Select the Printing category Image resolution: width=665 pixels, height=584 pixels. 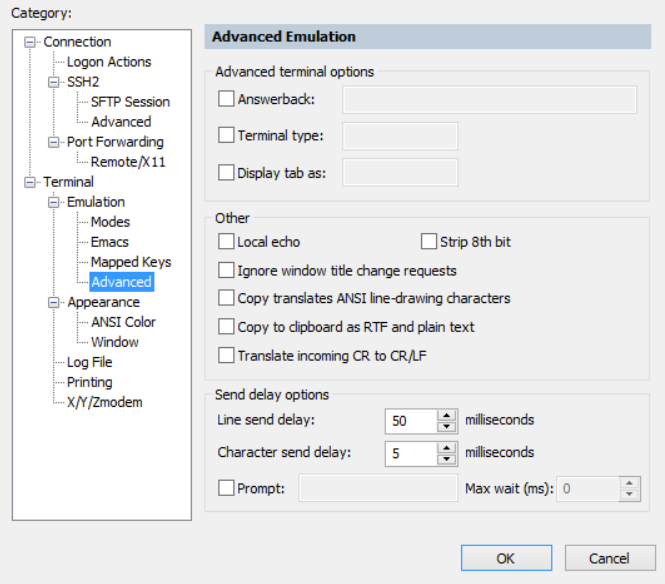tap(89, 382)
